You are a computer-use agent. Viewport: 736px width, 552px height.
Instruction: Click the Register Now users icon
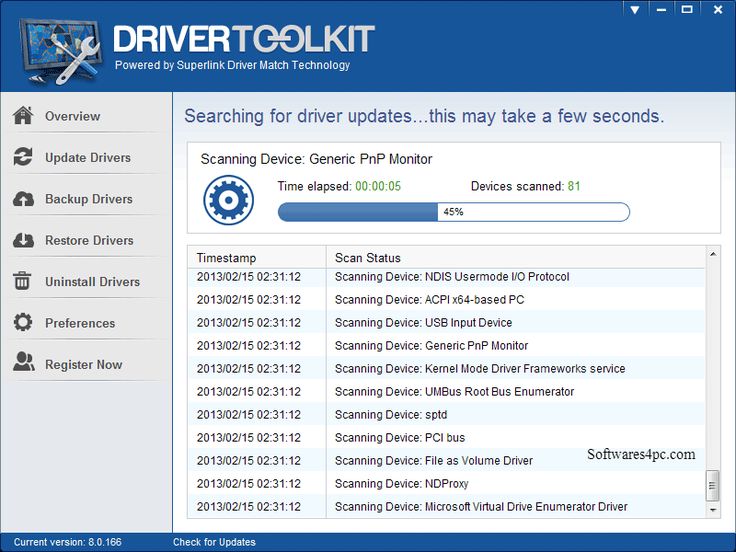pos(23,362)
